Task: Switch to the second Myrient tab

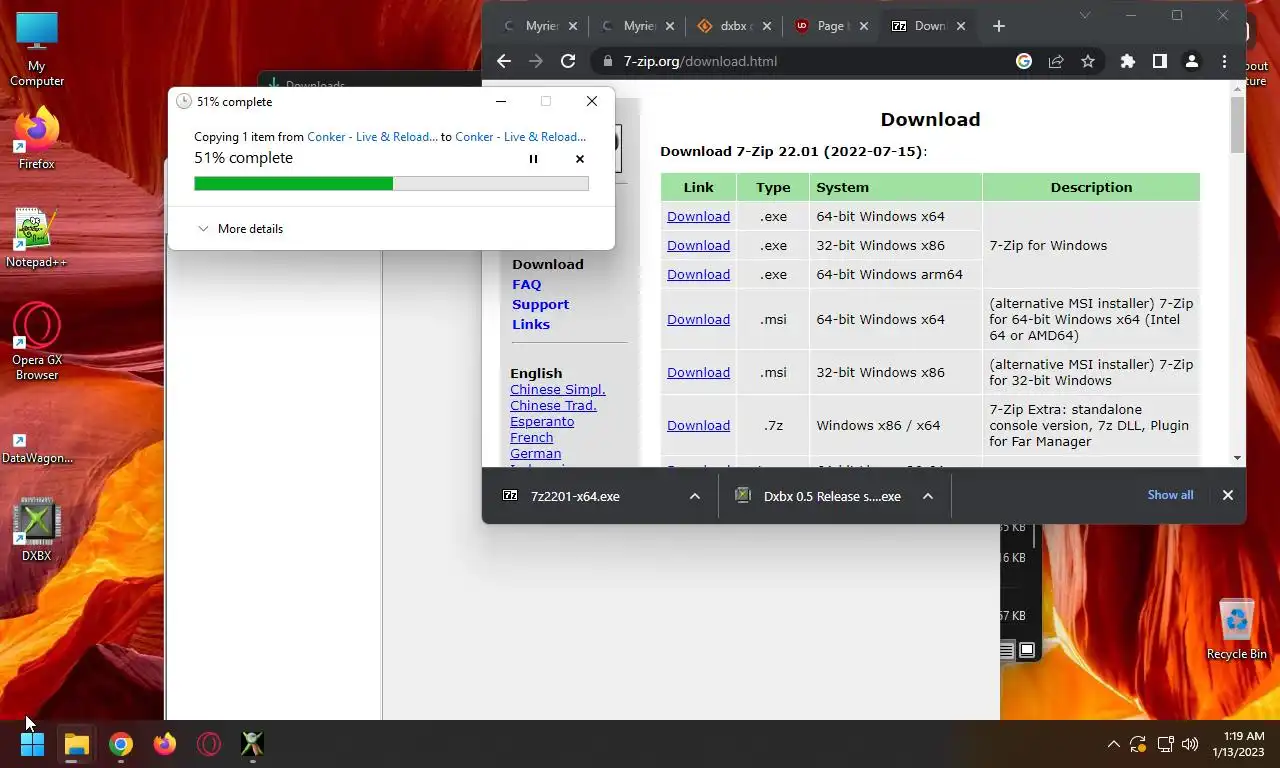Action: pos(637,26)
